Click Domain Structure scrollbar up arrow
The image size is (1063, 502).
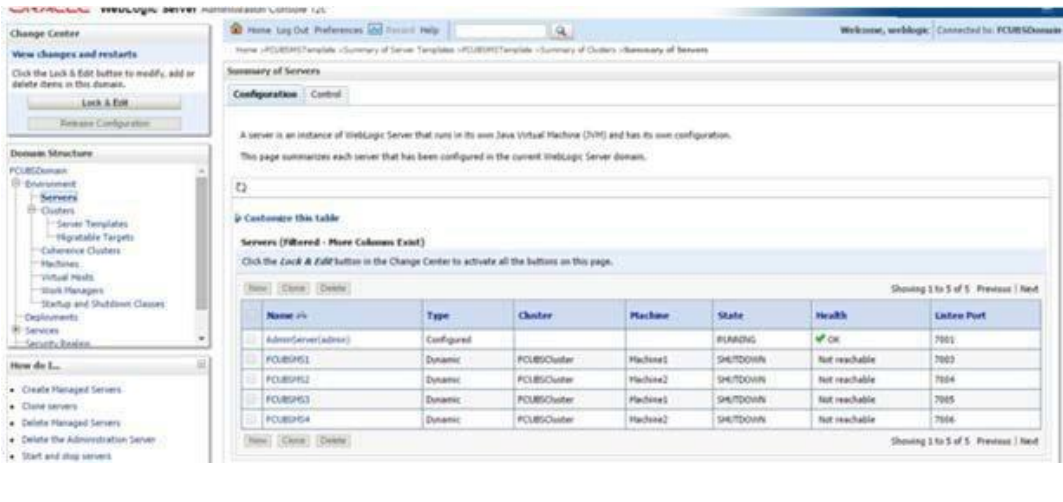201,171
